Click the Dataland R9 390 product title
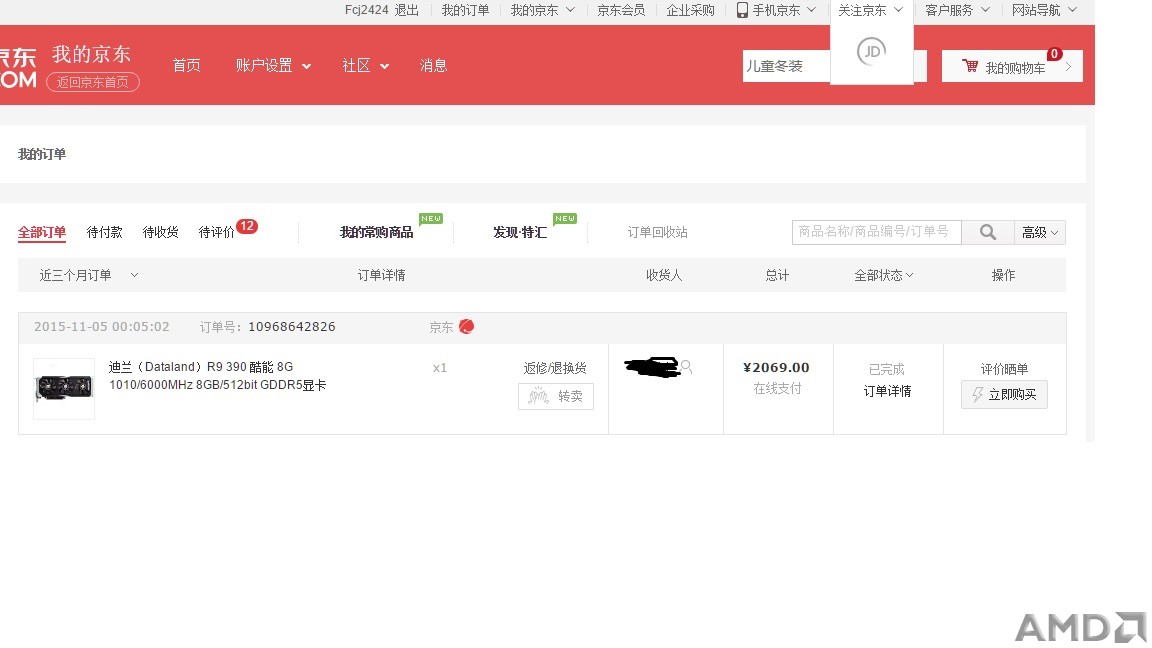The width and height of the screenshot is (1152, 648). [x=217, y=375]
